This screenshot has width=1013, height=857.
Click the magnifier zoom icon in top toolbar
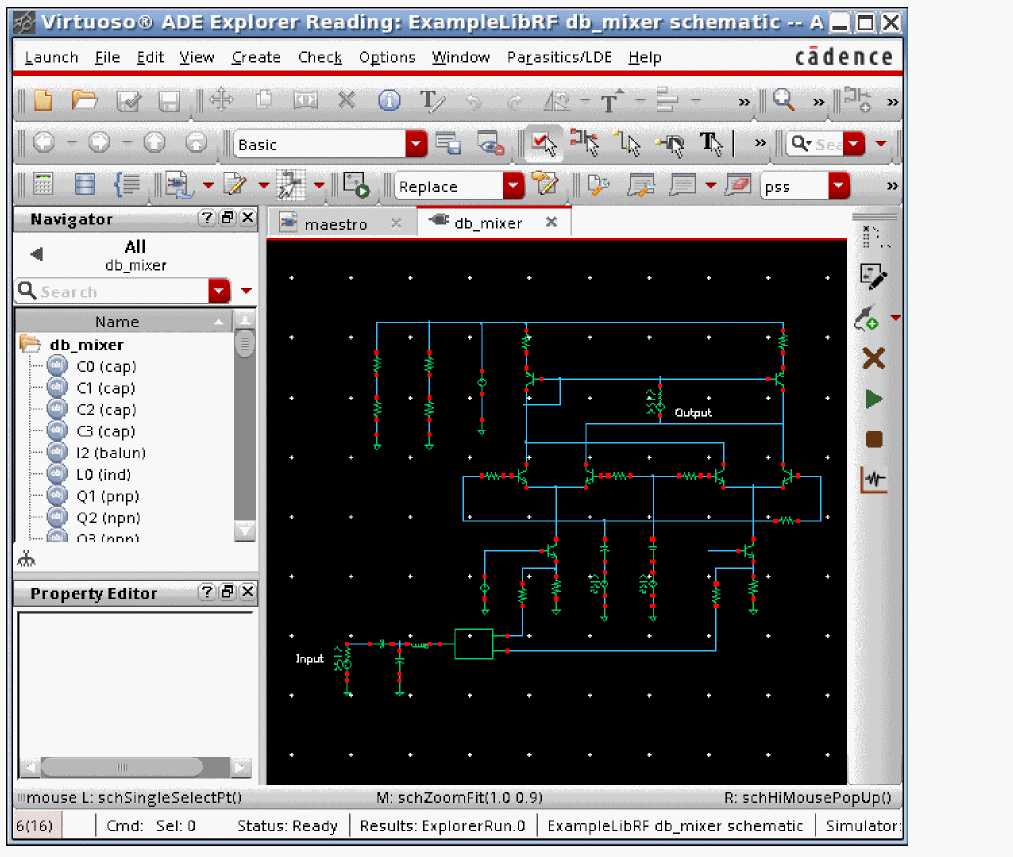(784, 101)
